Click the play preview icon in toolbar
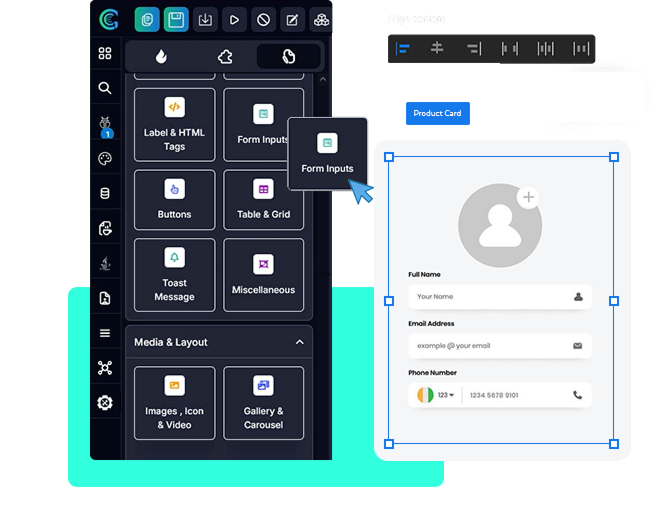The width and height of the screenshot is (663, 522). (x=234, y=19)
